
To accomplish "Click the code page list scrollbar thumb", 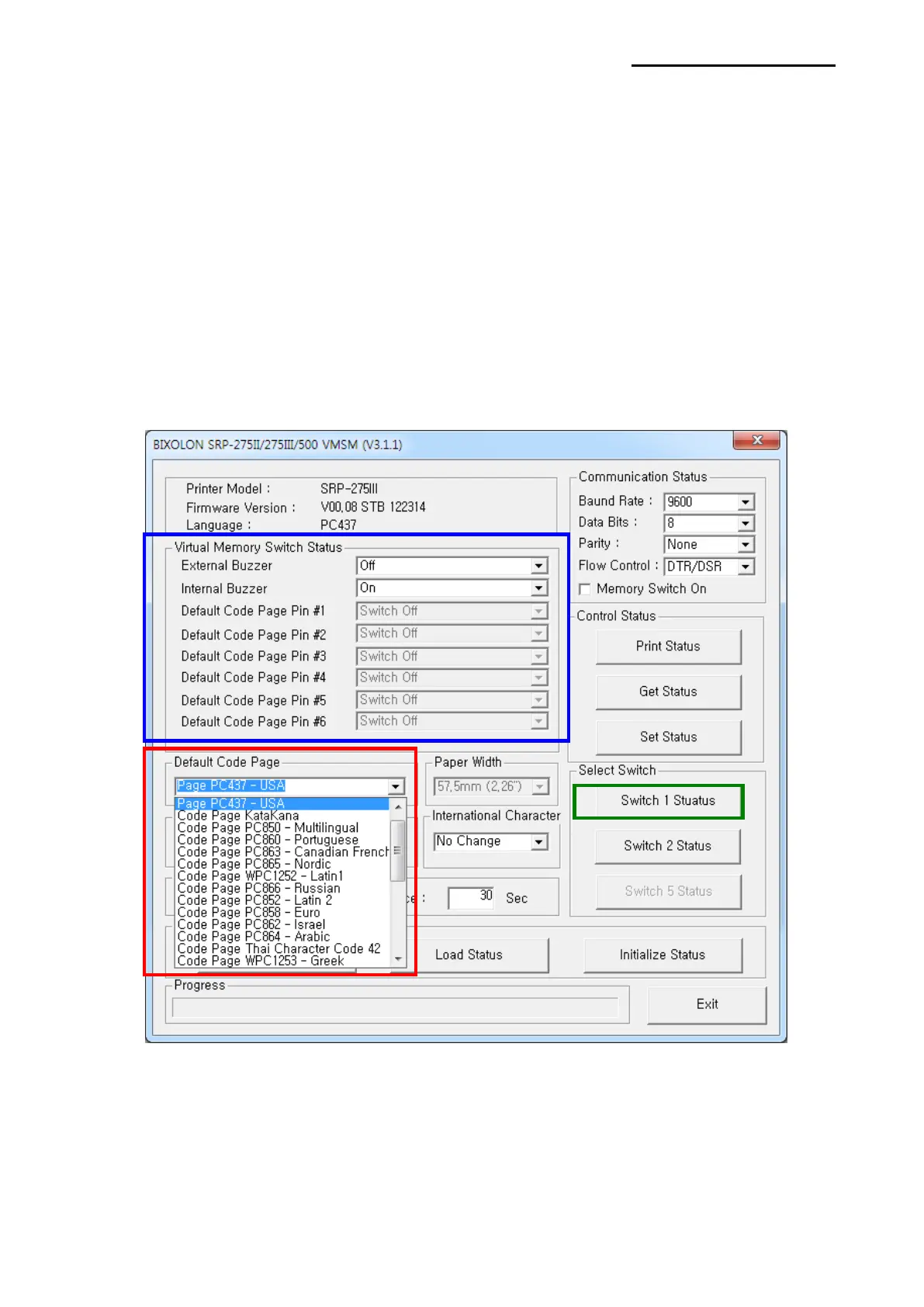I will pyautogui.click(x=398, y=851).
